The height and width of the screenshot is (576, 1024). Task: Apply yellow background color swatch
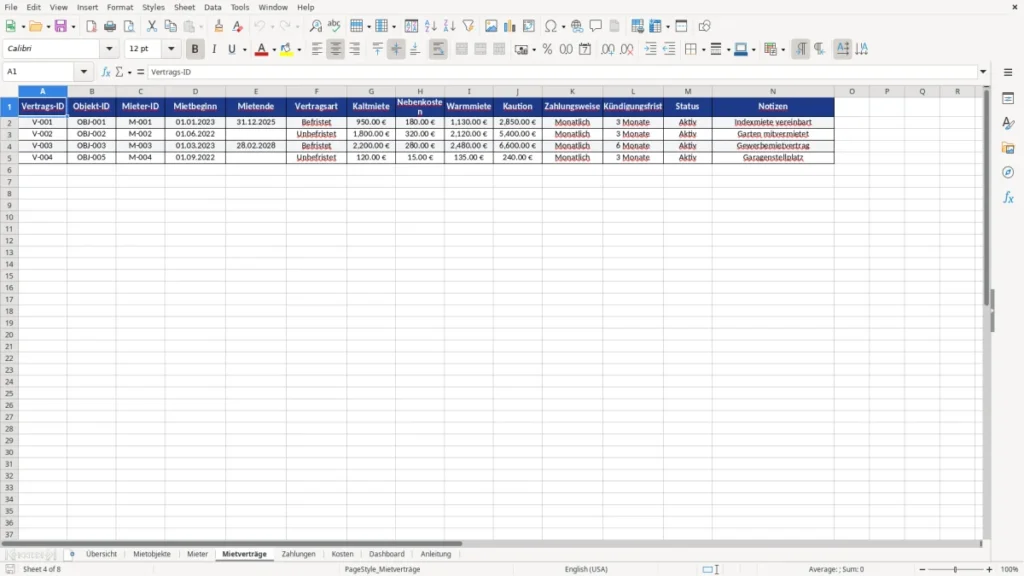[286, 49]
